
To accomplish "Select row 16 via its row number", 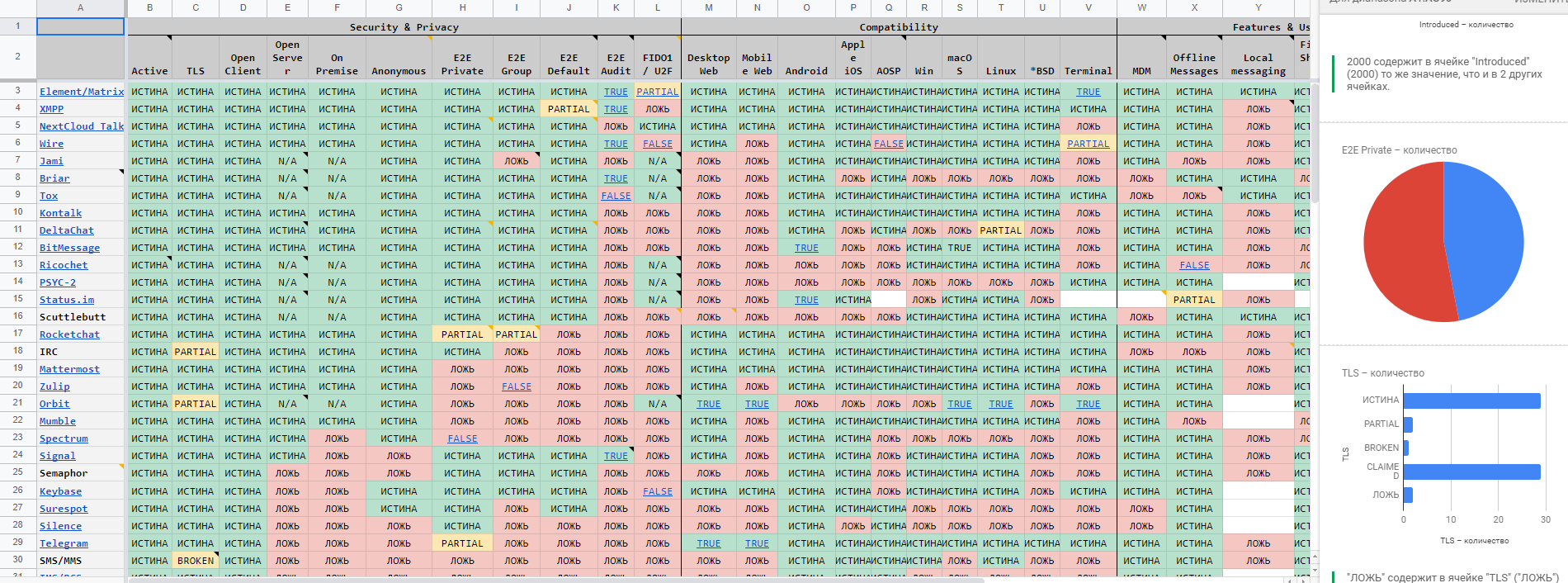I will (x=17, y=316).
